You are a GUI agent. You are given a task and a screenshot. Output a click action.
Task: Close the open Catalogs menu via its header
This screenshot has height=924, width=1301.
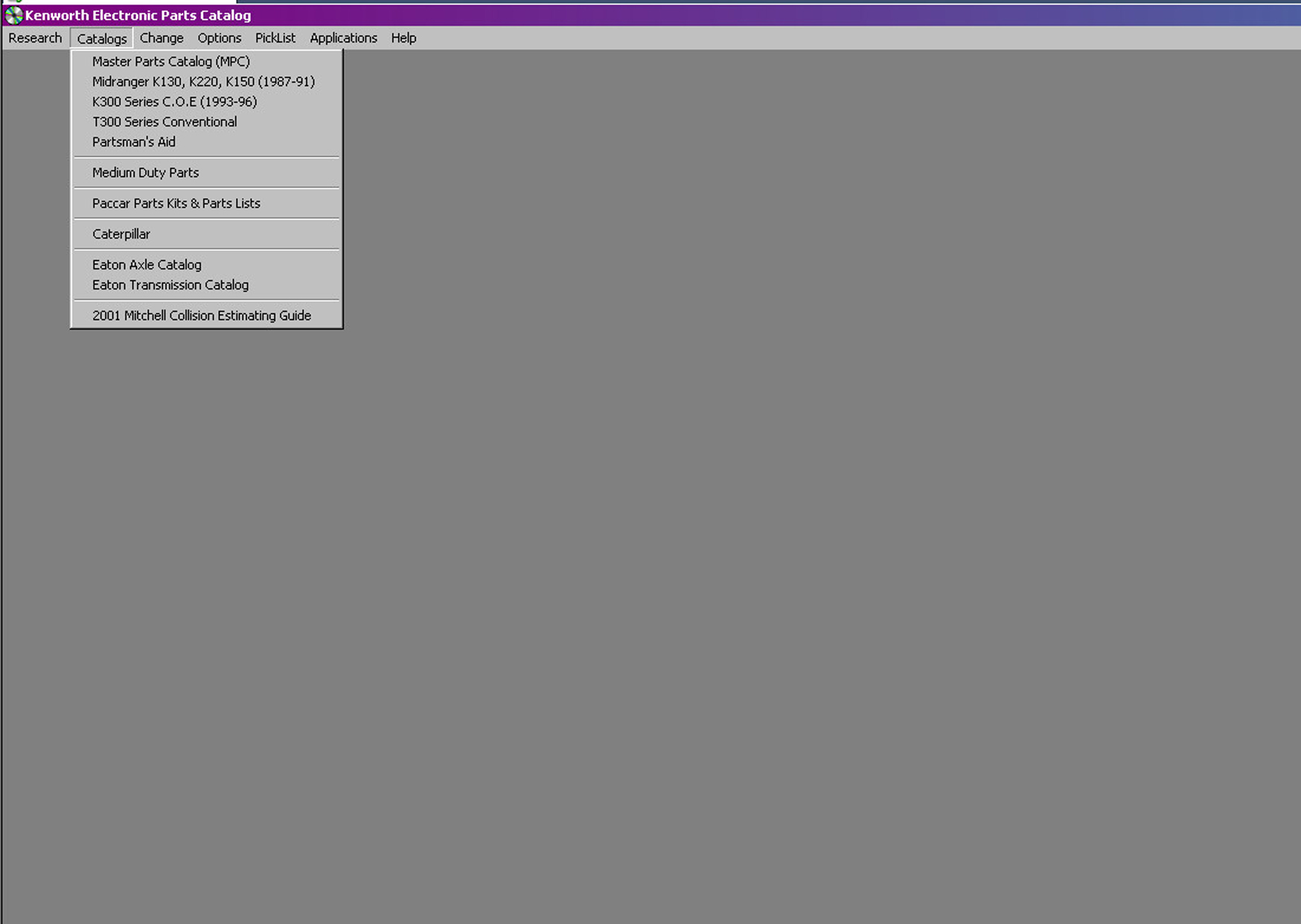[102, 39]
